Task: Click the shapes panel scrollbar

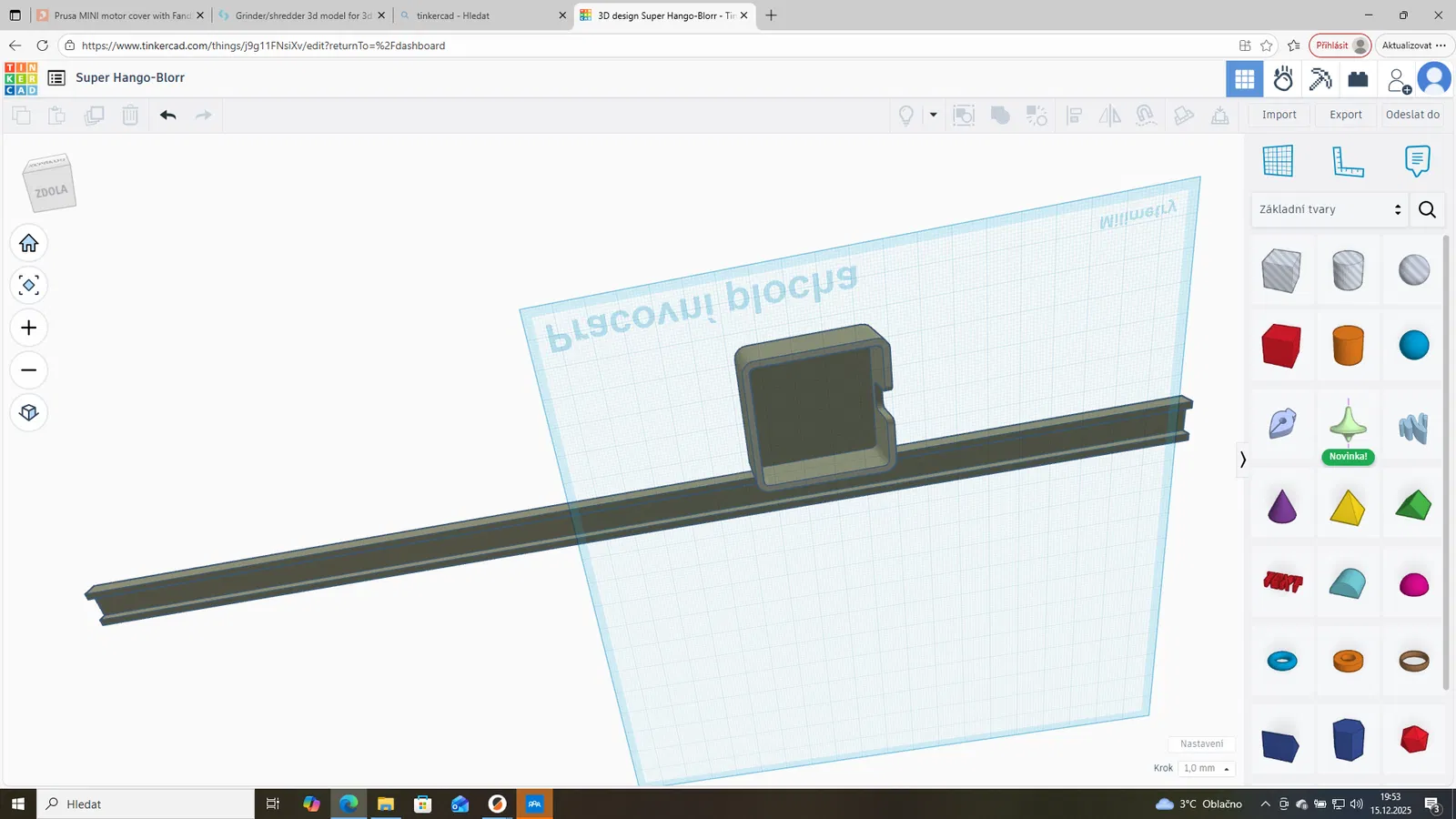Action: [x=1446, y=462]
